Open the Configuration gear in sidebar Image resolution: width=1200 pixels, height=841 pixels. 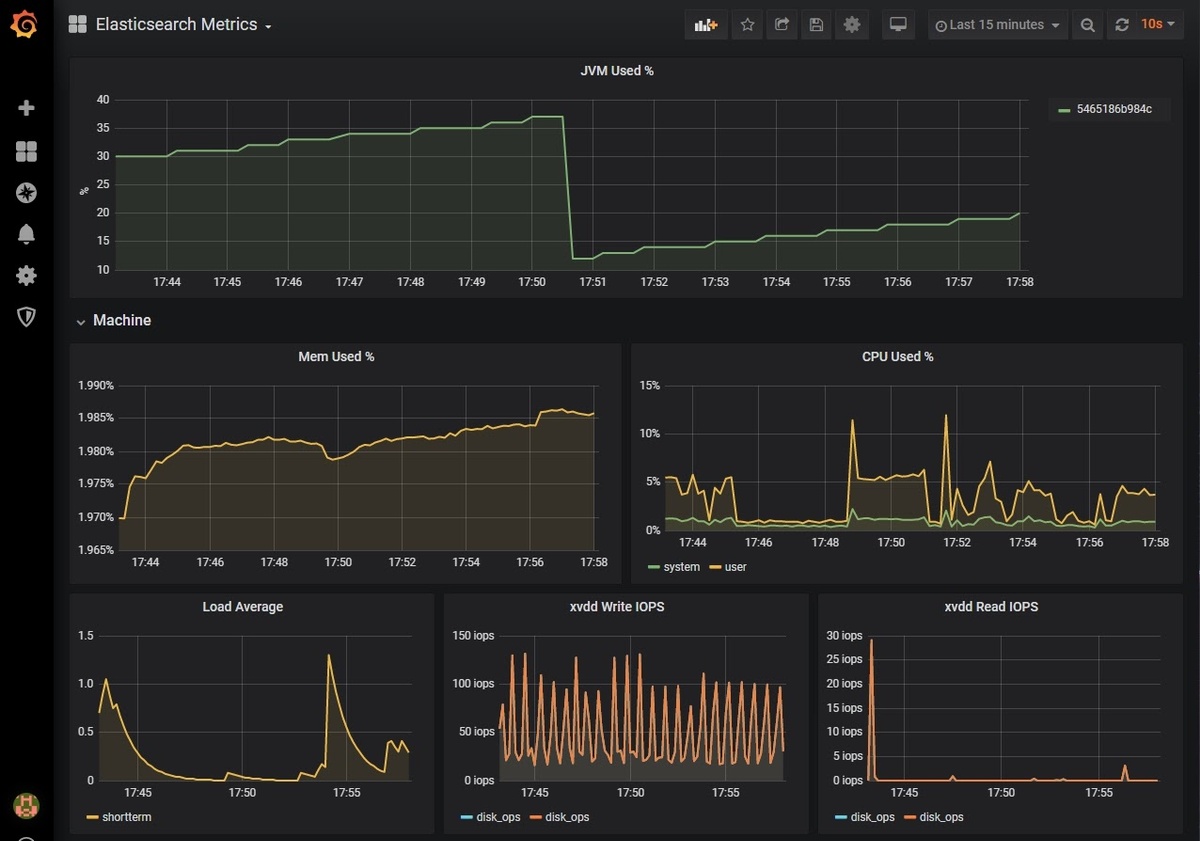(x=27, y=275)
